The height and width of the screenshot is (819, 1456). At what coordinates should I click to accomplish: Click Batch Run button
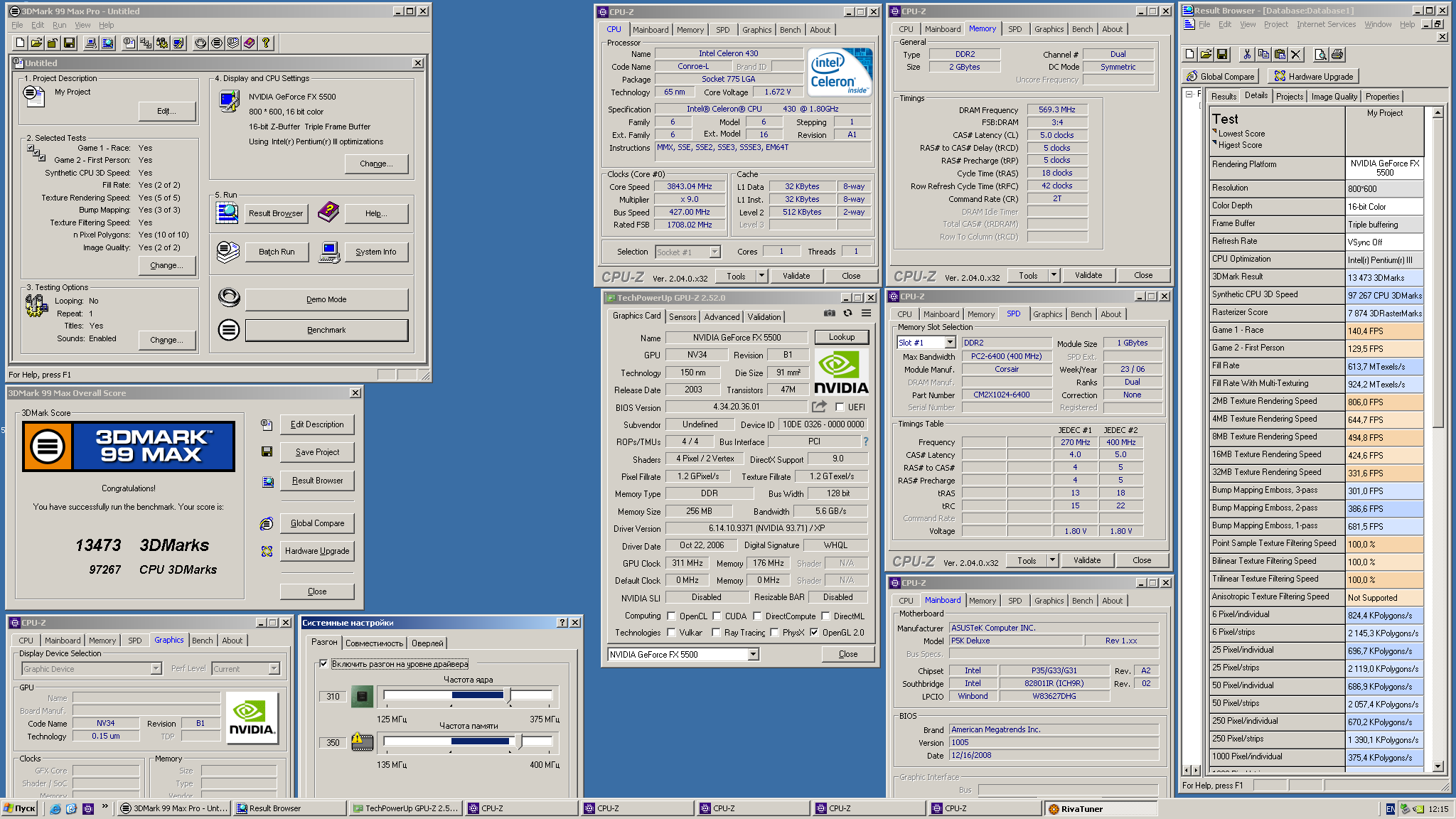pyautogui.click(x=277, y=252)
